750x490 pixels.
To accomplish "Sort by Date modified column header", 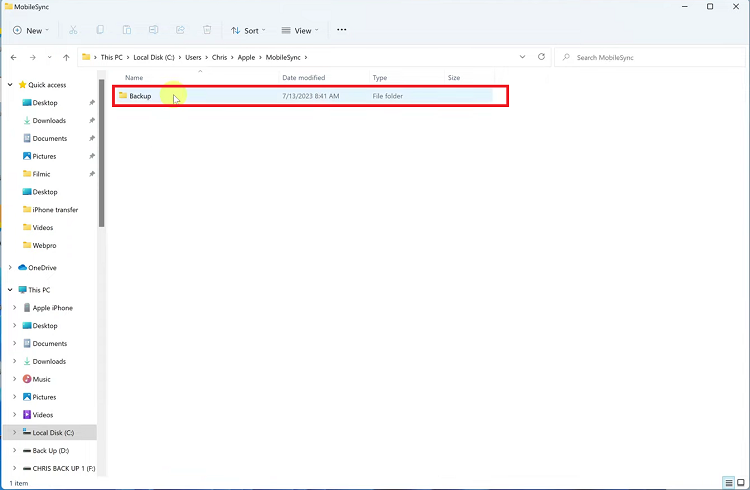I will coord(303,78).
